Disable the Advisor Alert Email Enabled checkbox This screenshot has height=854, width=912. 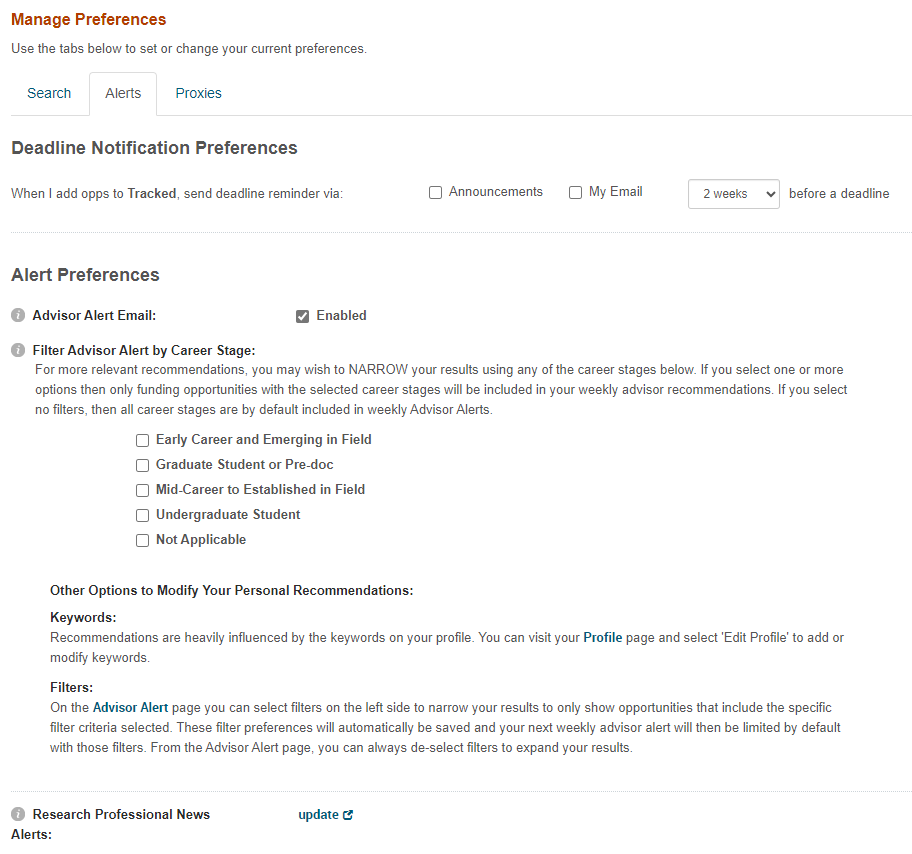click(x=303, y=317)
